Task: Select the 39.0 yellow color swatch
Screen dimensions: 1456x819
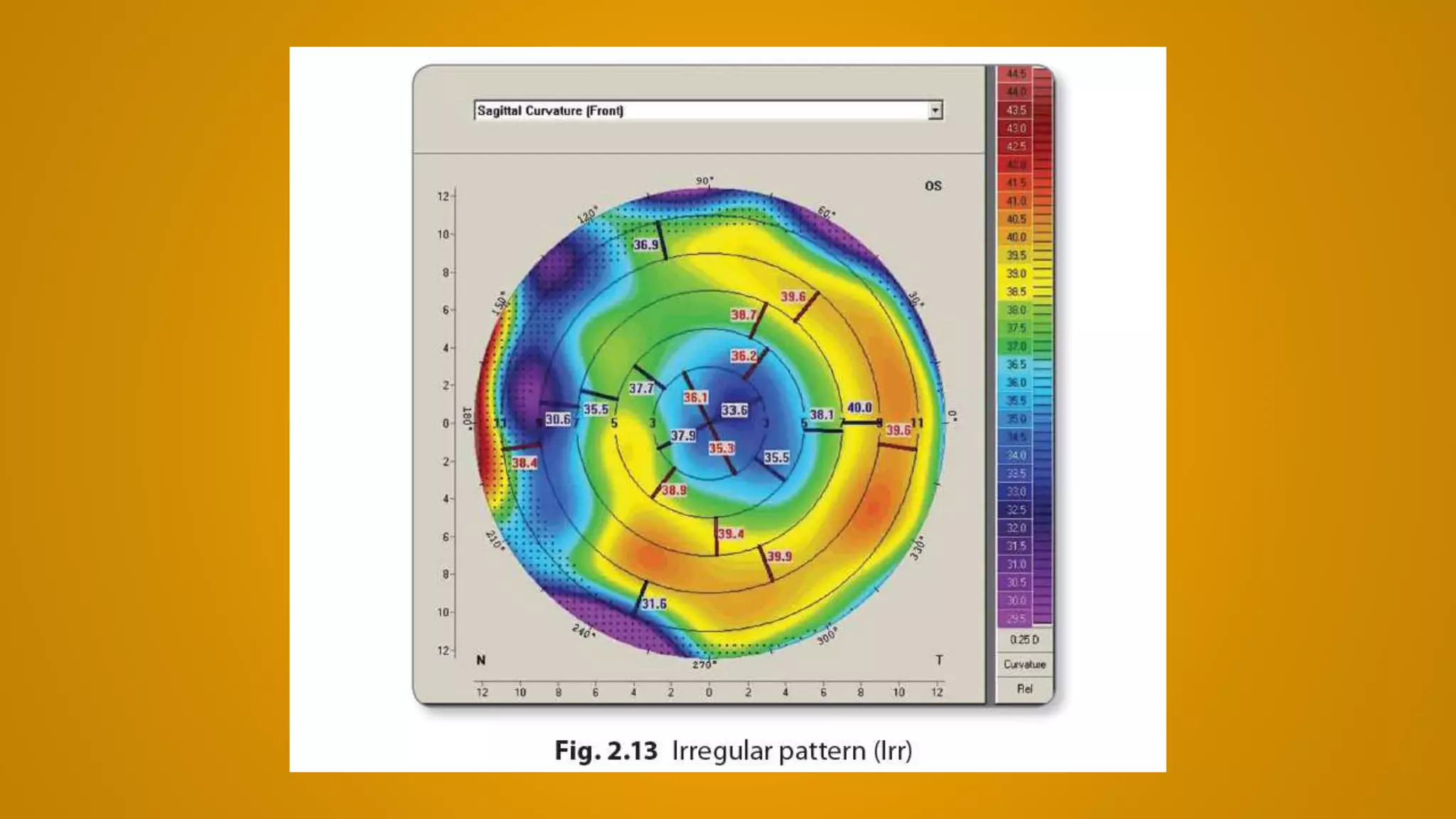Action: coord(1017,274)
